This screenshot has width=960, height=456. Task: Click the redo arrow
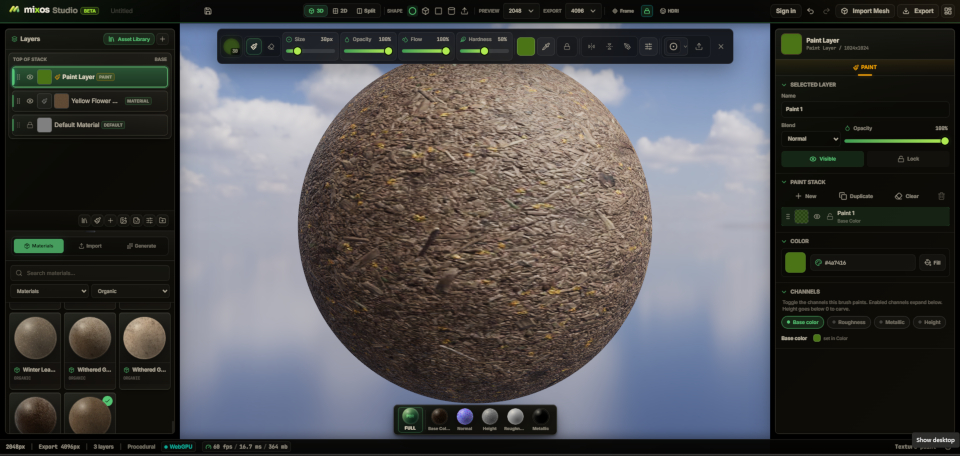(826, 11)
